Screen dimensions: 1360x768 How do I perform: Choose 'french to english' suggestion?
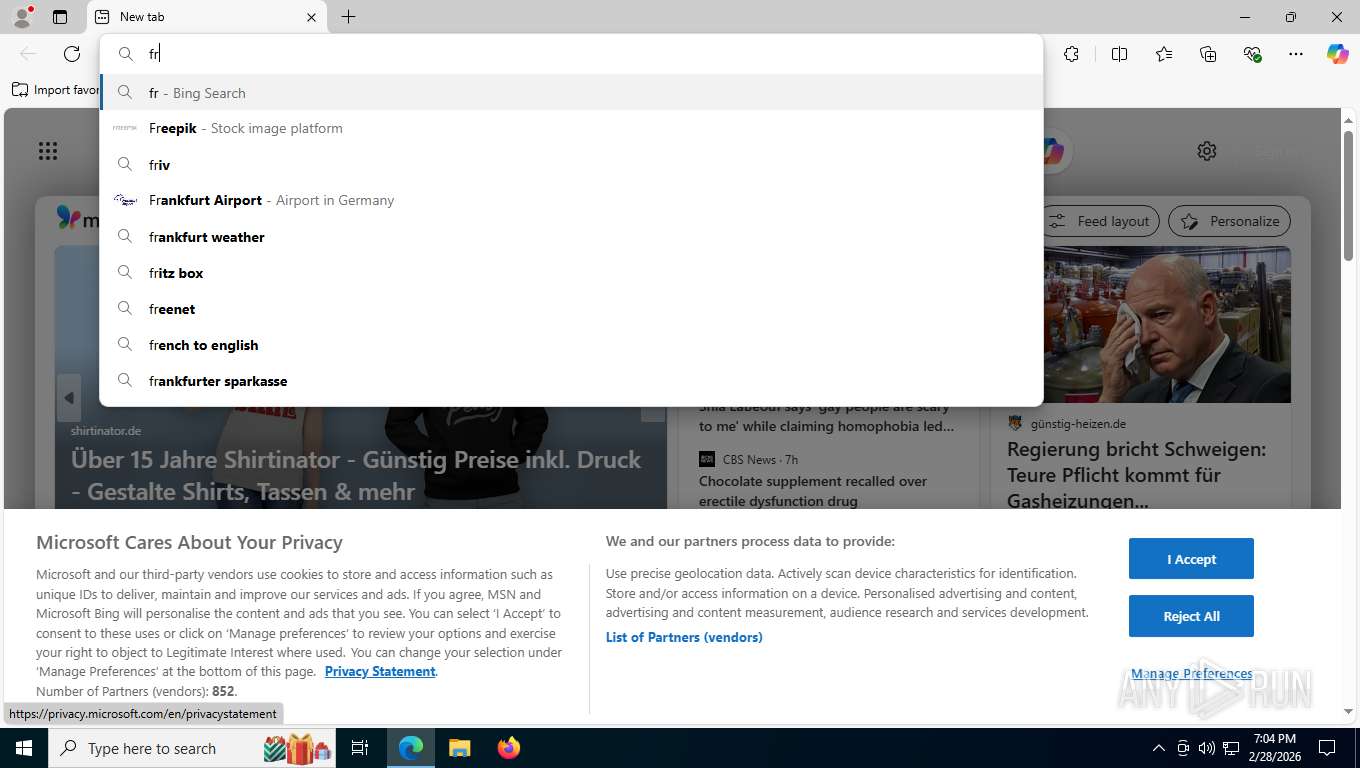click(571, 345)
